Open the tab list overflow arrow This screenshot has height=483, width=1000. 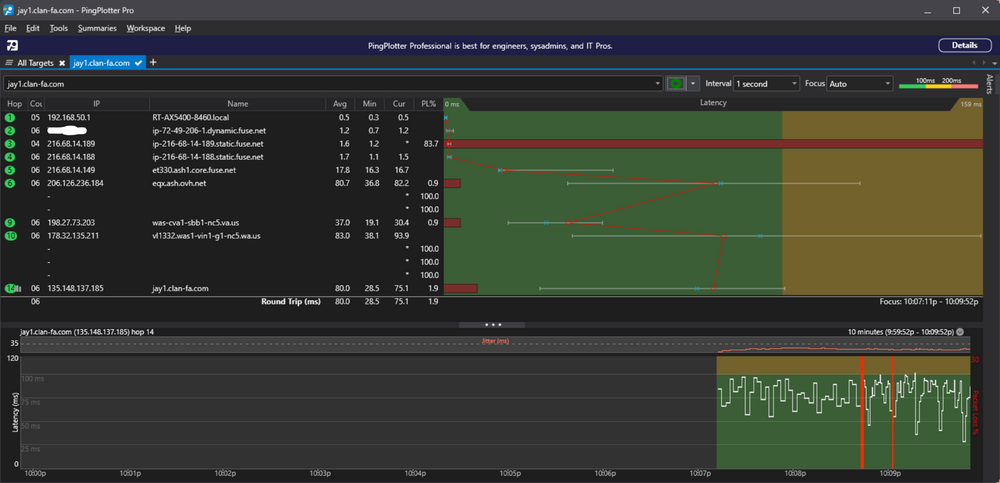click(994, 63)
